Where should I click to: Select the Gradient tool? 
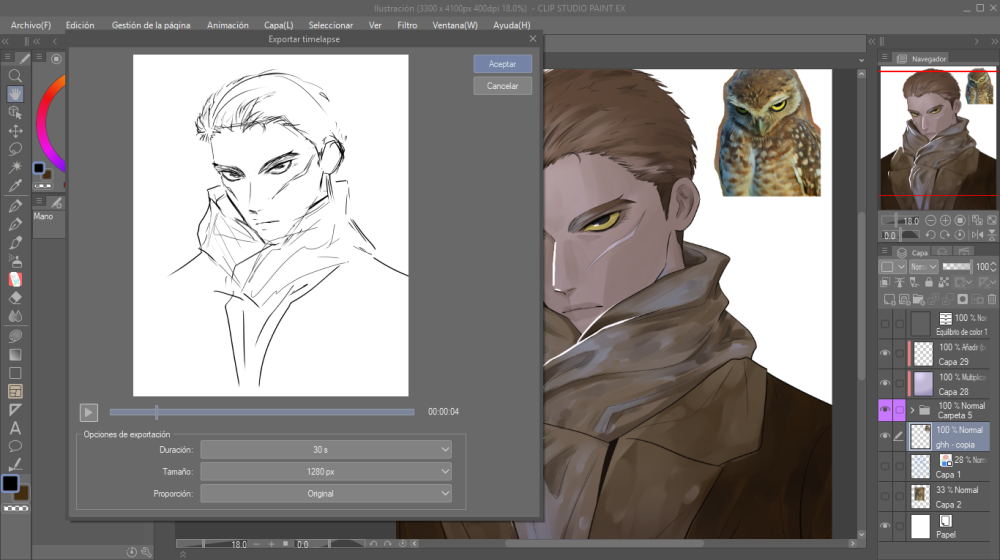(15, 355)
